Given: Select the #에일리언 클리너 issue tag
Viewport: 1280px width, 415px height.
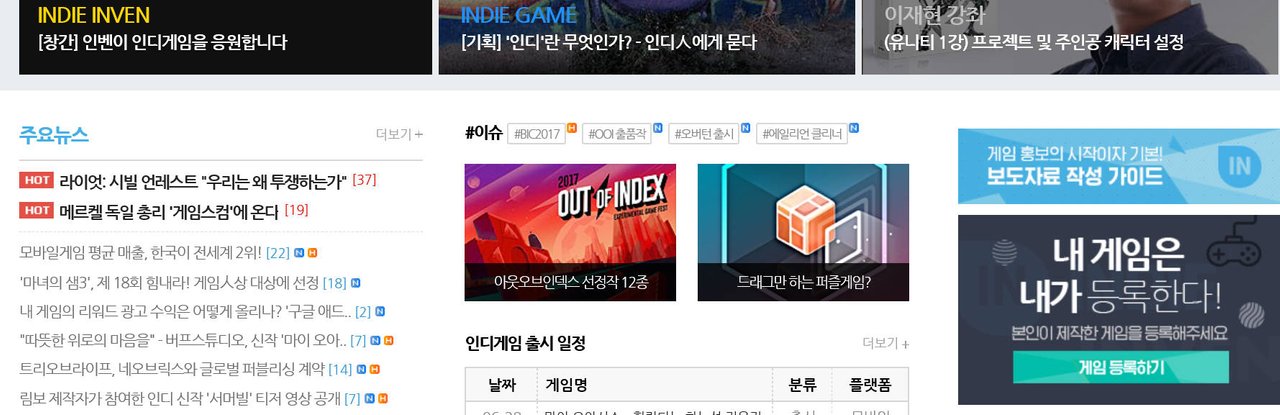Looking at the screenshot, I should tap(801, 134).
